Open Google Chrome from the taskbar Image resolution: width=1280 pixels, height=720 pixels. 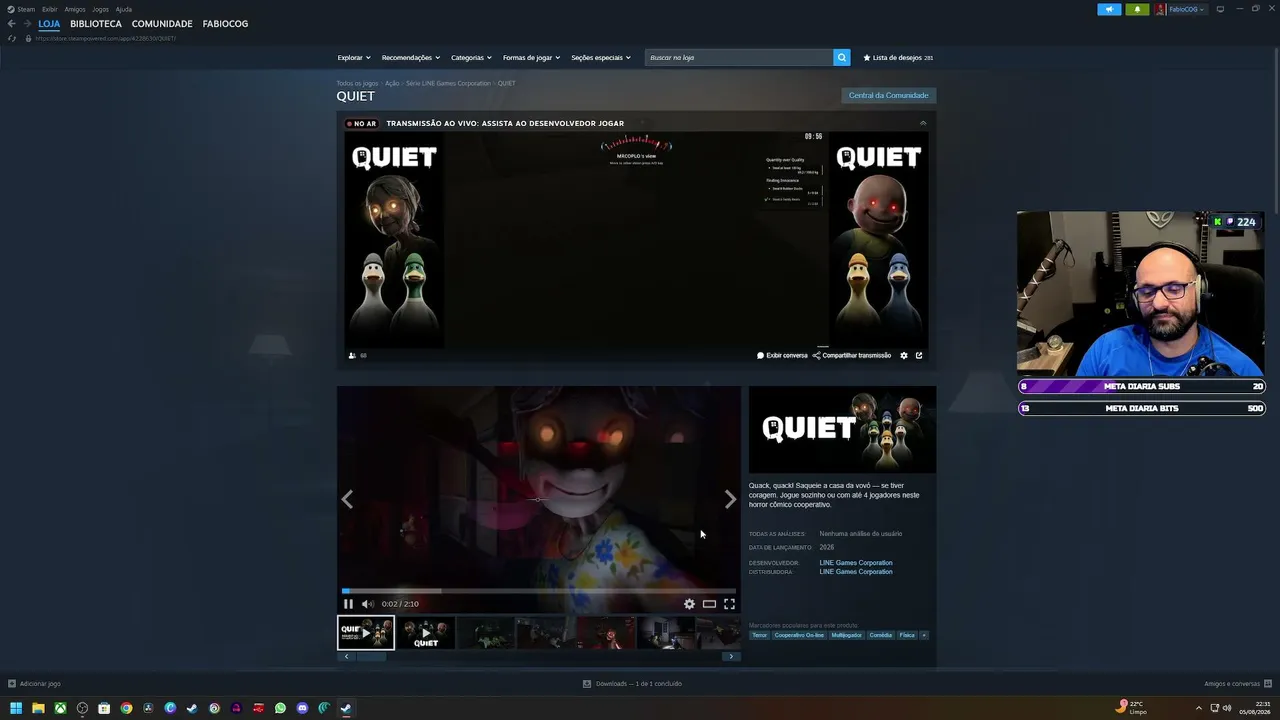(126, 708)
